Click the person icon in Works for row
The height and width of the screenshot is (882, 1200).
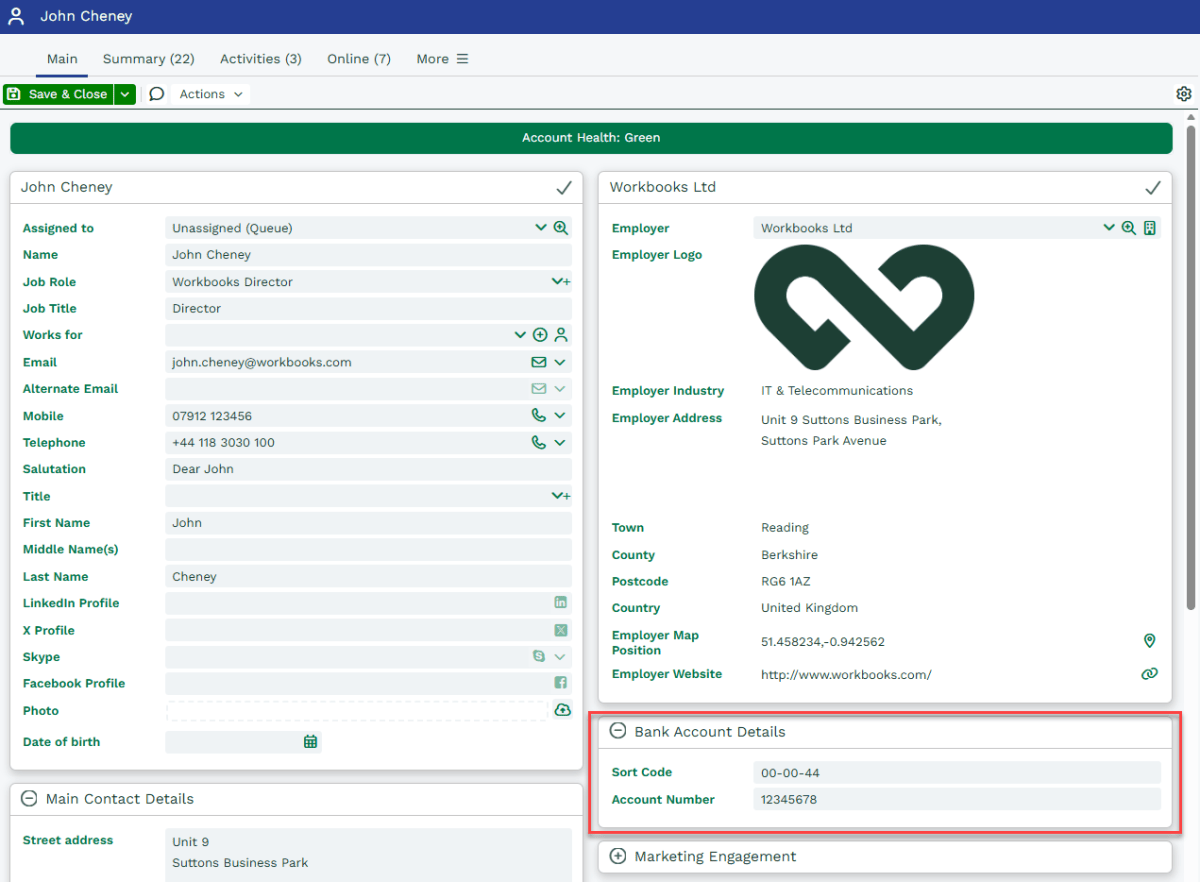coord(561,335)
